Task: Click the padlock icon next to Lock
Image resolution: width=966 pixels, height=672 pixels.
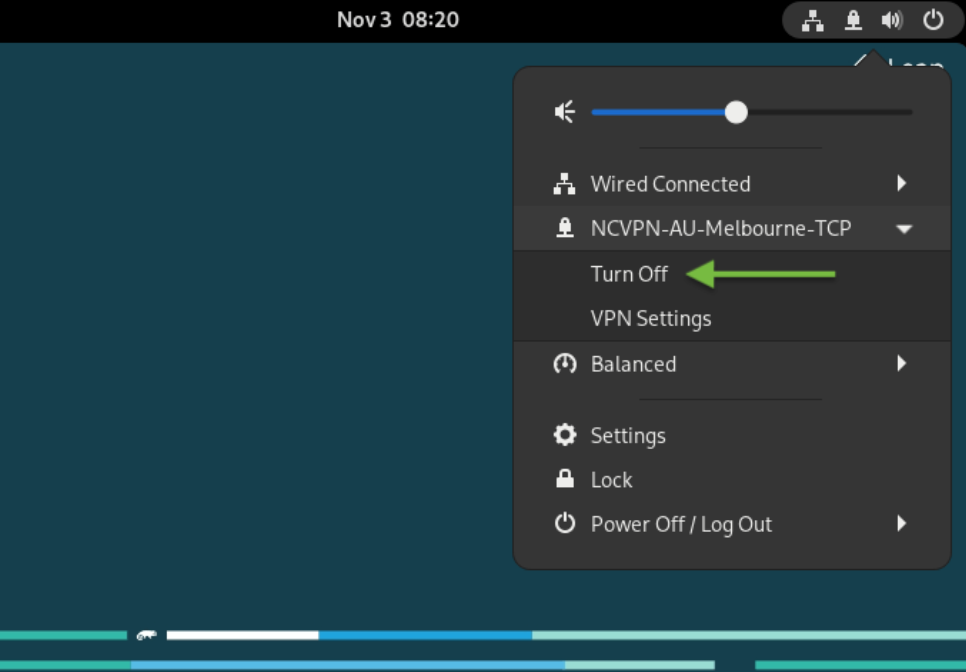Action: 564,479
